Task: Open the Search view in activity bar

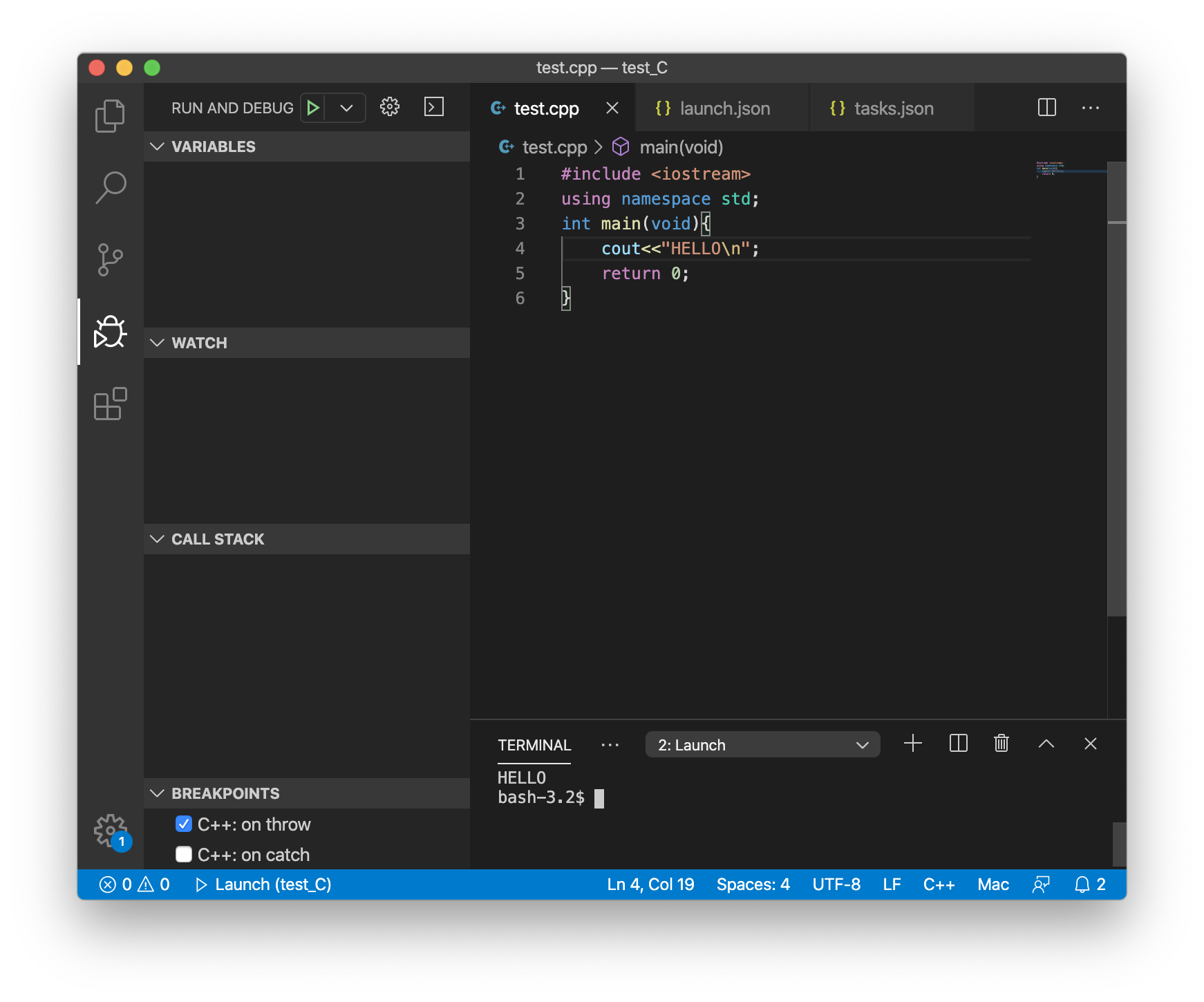Action: [x=110, y=187]
